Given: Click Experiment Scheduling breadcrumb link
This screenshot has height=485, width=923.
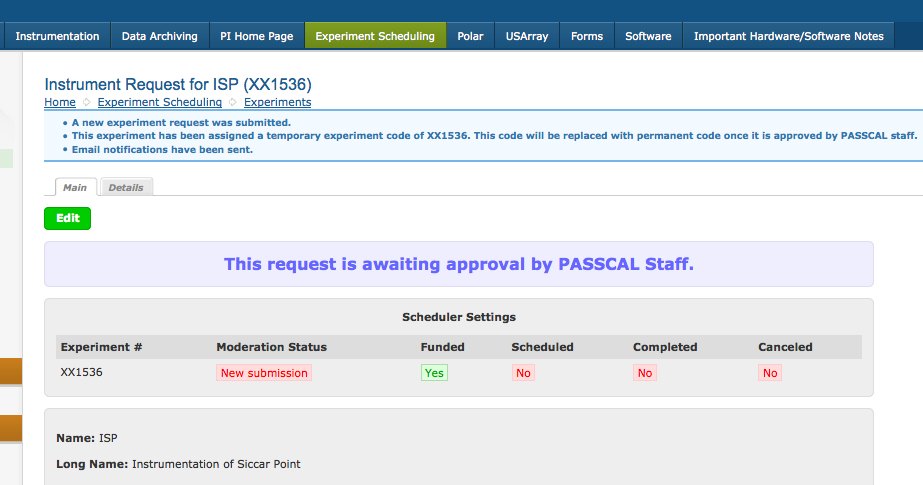Looking at the screenshot, I should pos(159,102).
